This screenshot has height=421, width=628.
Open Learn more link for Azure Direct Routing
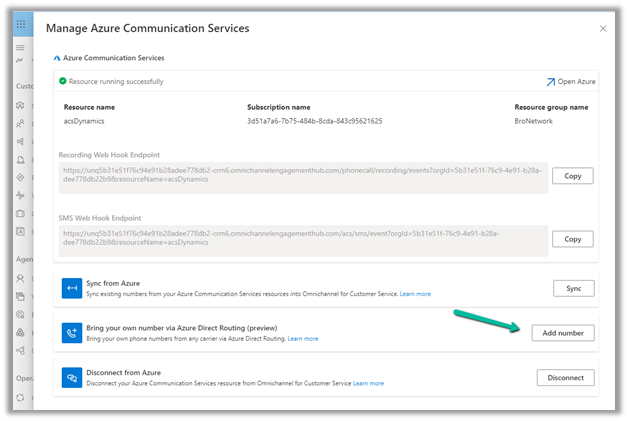(x=303, y=339)
